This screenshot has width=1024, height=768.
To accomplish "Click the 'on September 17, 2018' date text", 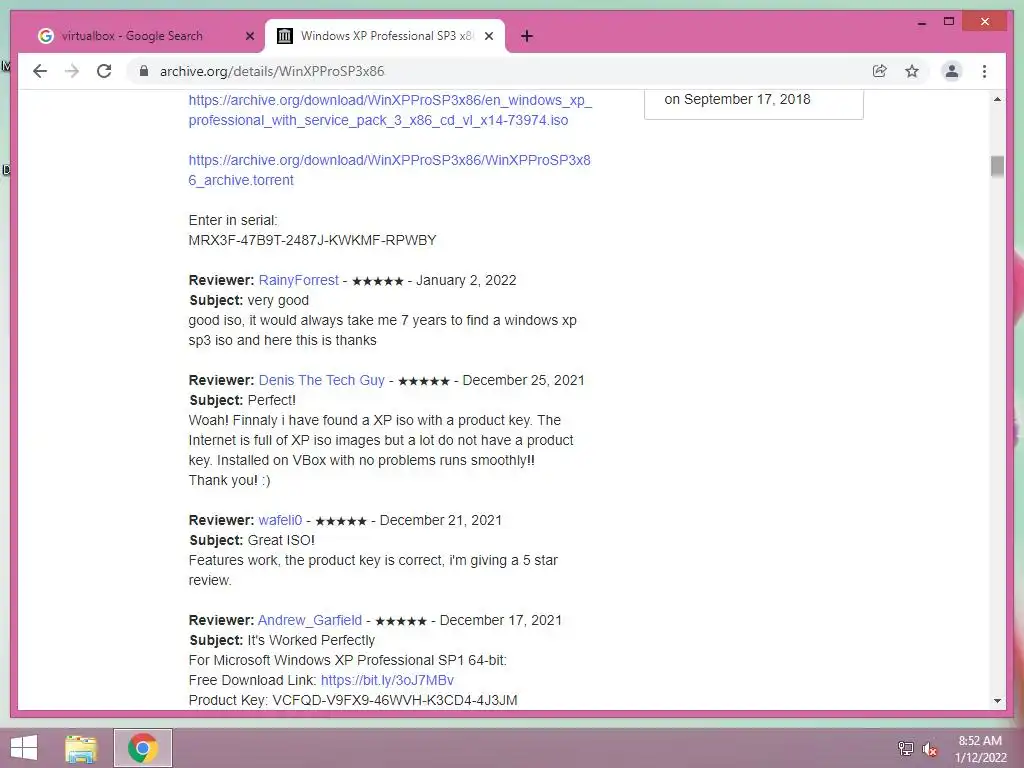I will click(737, 99).
